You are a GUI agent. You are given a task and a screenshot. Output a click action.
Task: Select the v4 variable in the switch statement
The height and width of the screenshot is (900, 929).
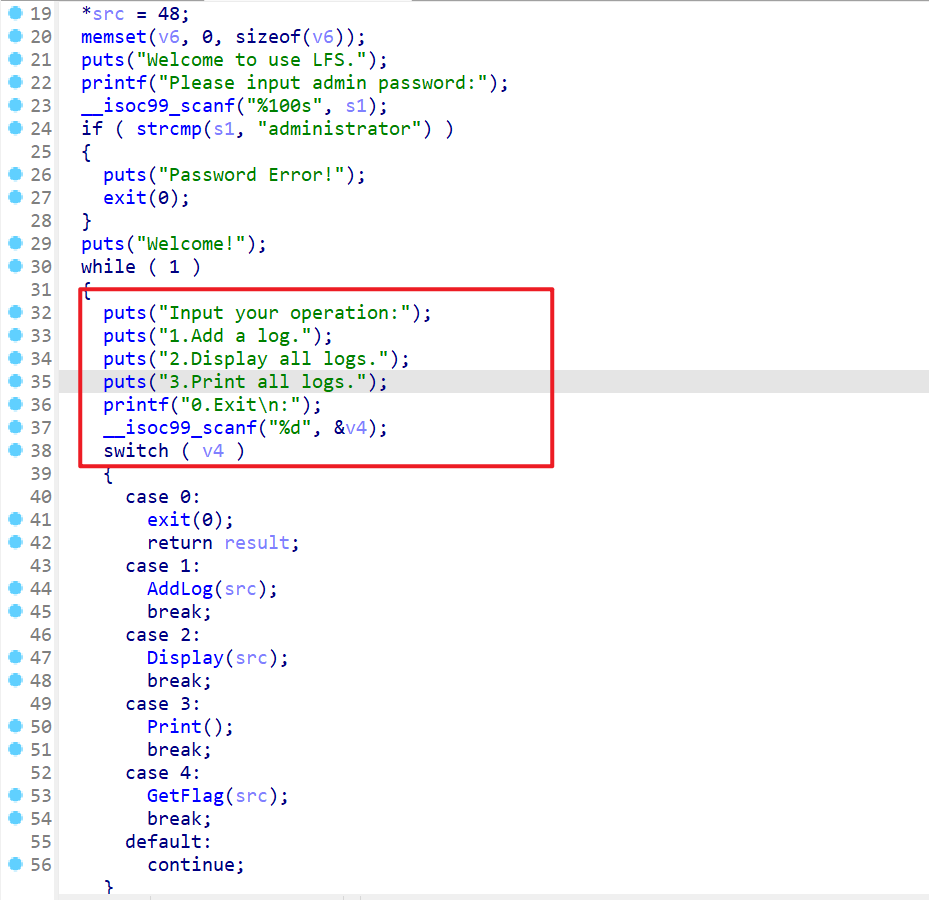213,451
